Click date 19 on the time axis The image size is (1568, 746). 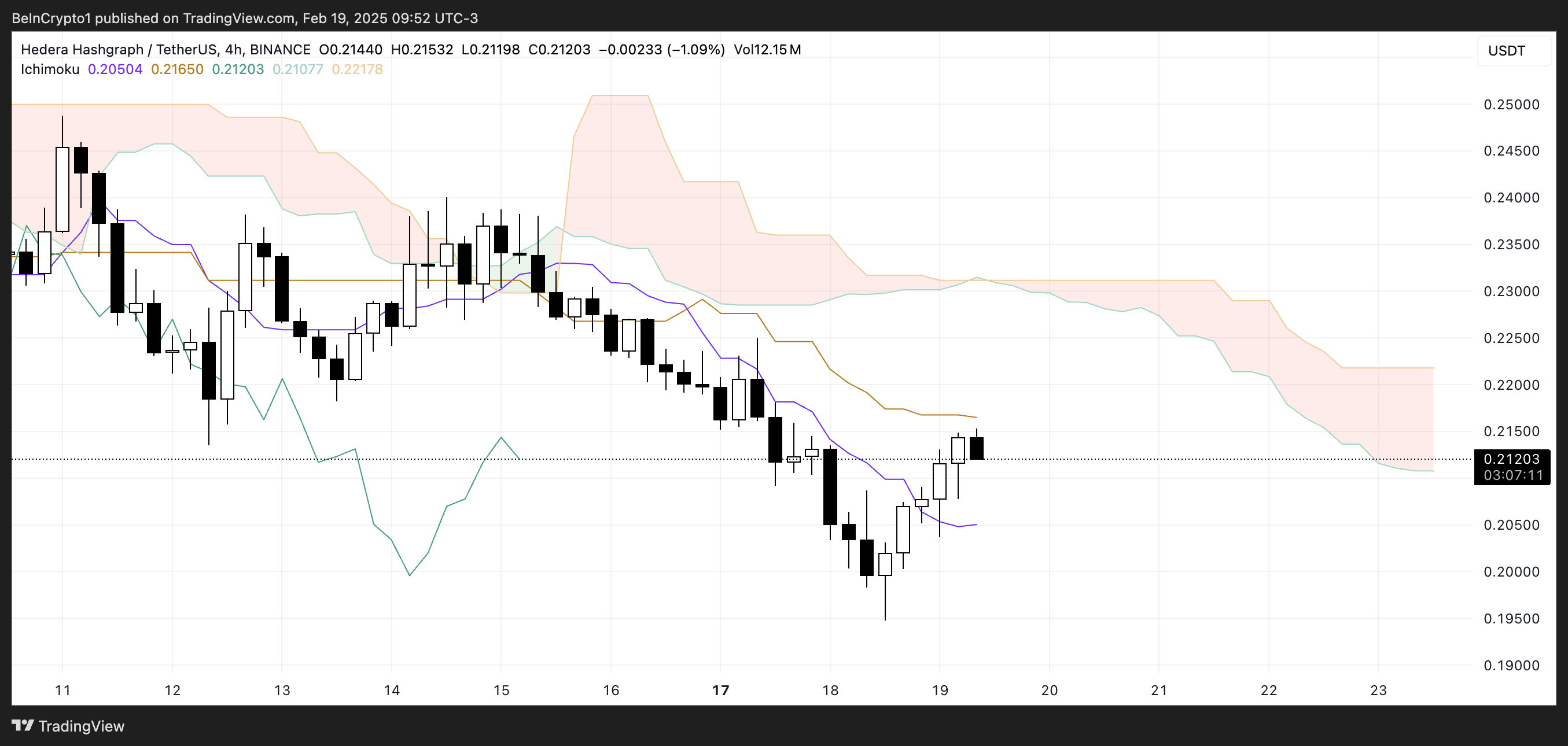[x=940, y=690]
